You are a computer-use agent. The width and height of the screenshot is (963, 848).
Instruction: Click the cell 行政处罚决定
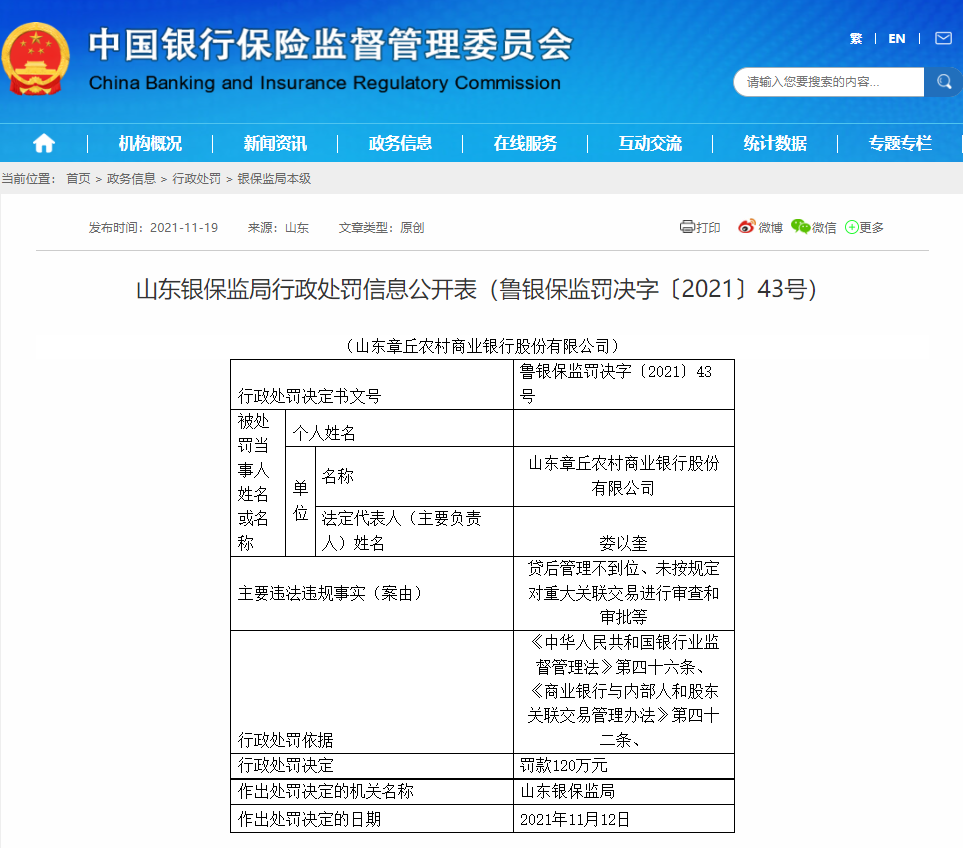(372, 766)
